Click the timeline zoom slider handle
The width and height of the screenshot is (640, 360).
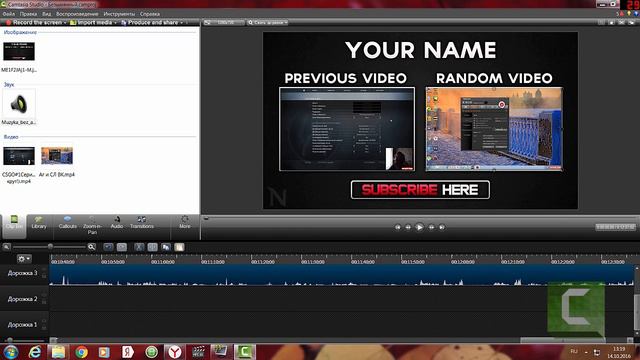coord(50,247)
